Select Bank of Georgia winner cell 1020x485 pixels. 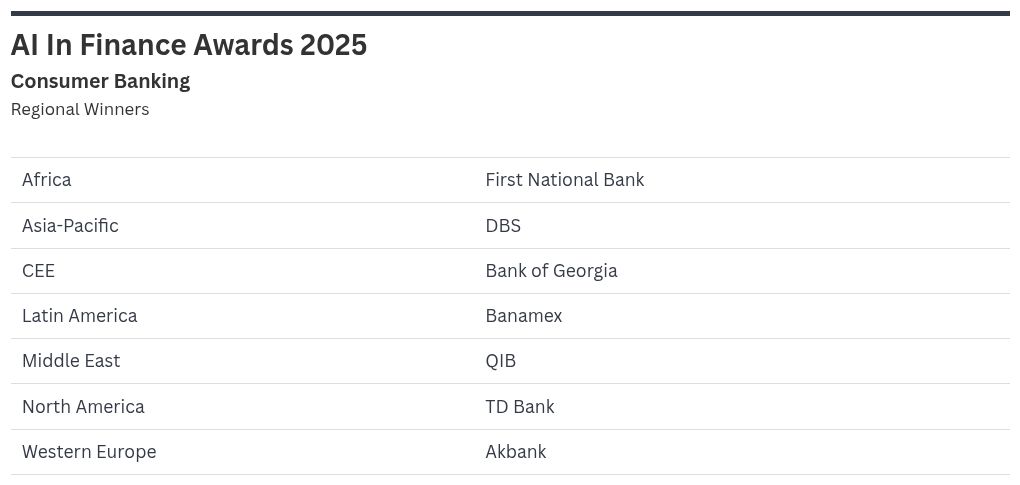(551, 271)
